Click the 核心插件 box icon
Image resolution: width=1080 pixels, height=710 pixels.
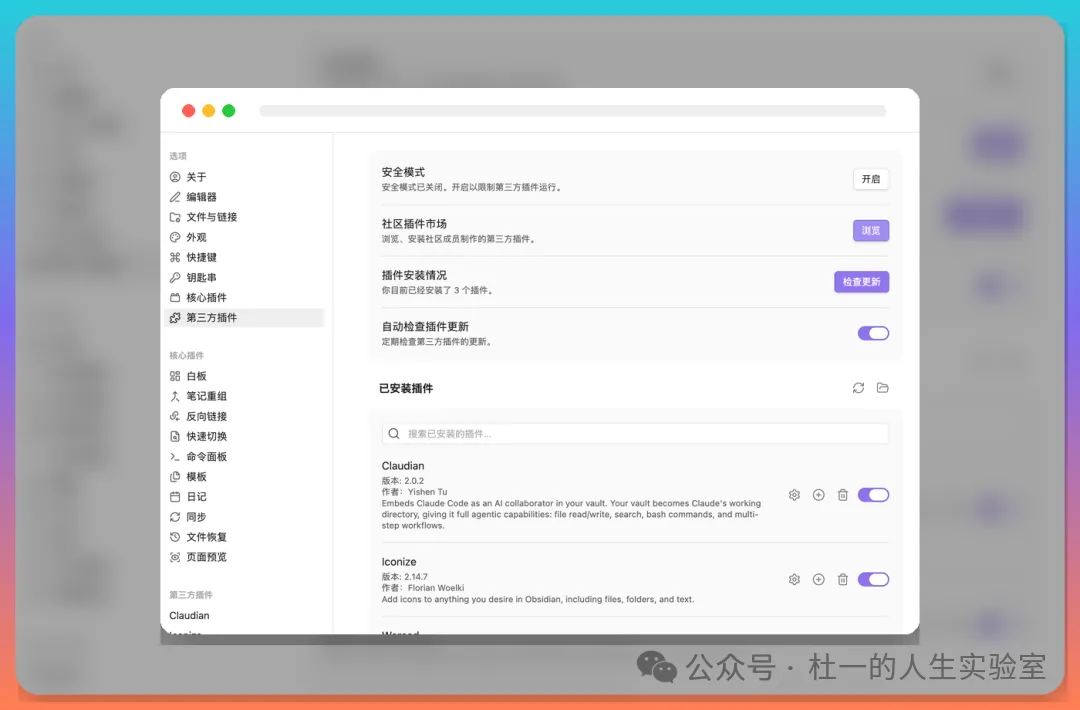tap(175, 297)
